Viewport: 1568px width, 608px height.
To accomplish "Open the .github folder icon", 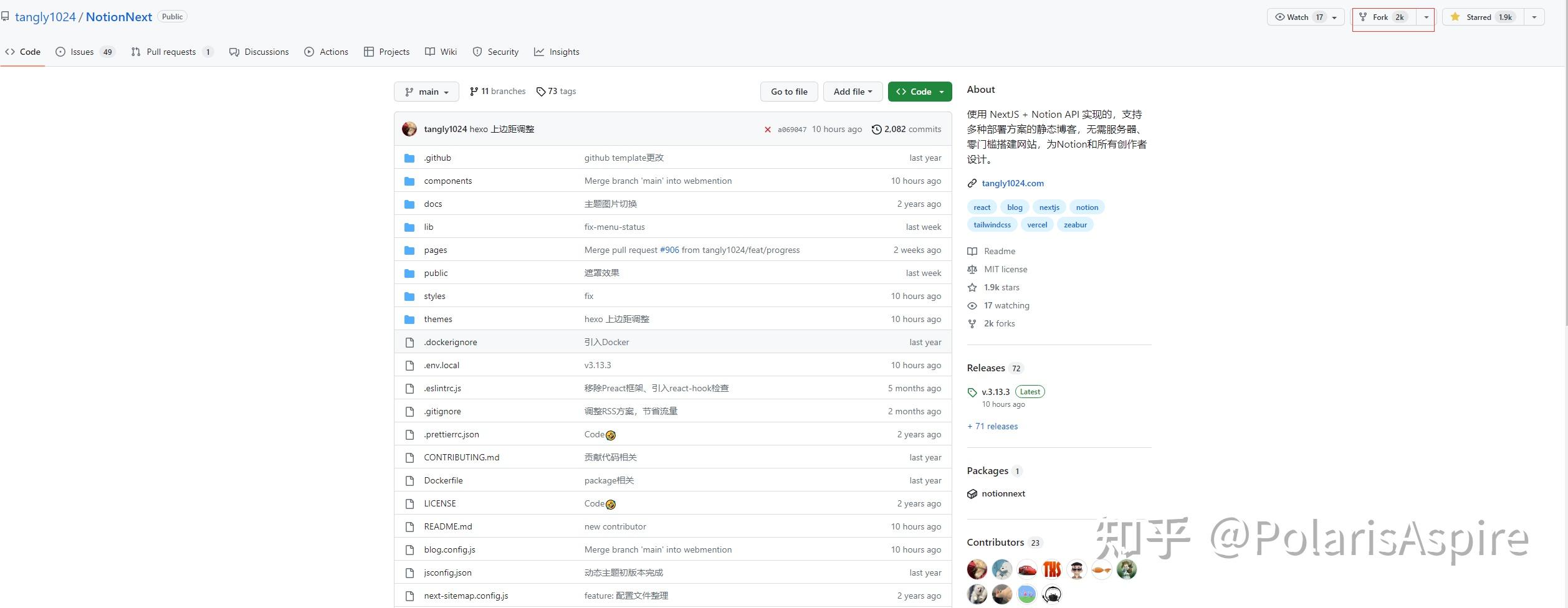I will tap(409, 158).
